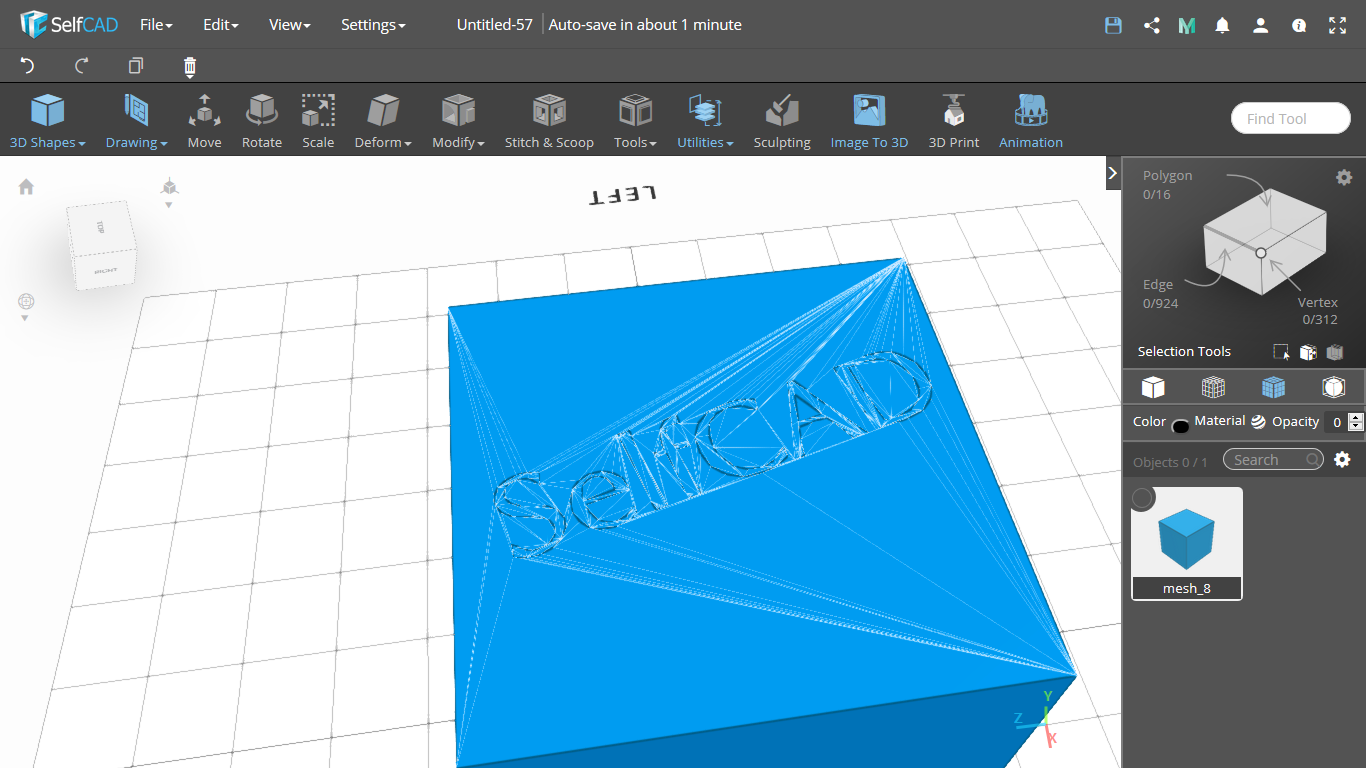Switch to solid plus wireframe mode
Screen dimensions: 1366x768
[1273, 387]
